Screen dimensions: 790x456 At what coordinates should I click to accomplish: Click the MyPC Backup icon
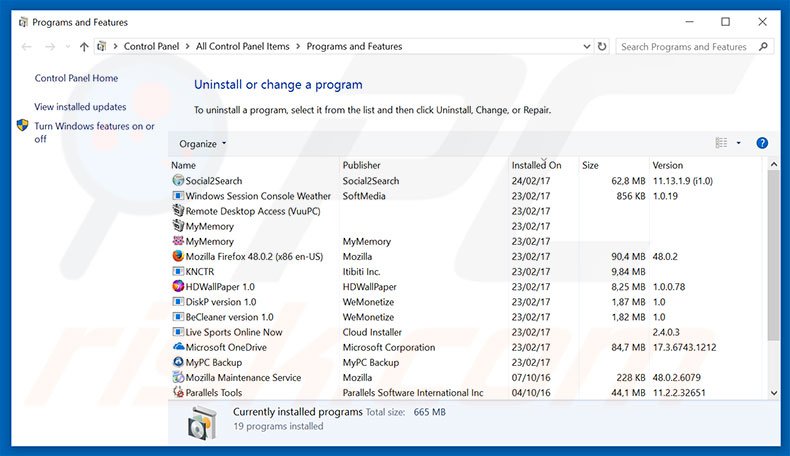[x=178, y=362]
